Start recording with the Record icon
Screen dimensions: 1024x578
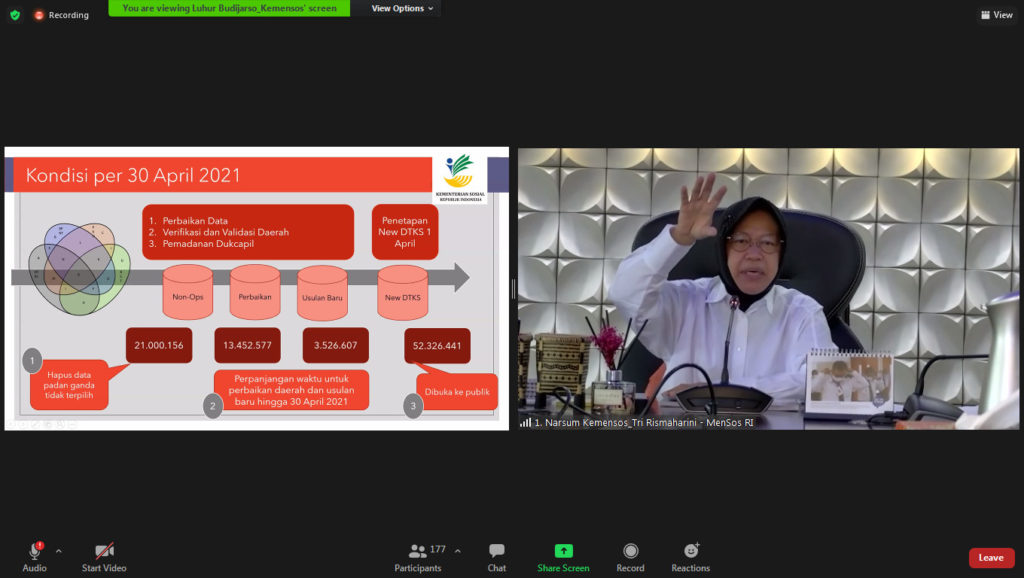coord(630,551)
